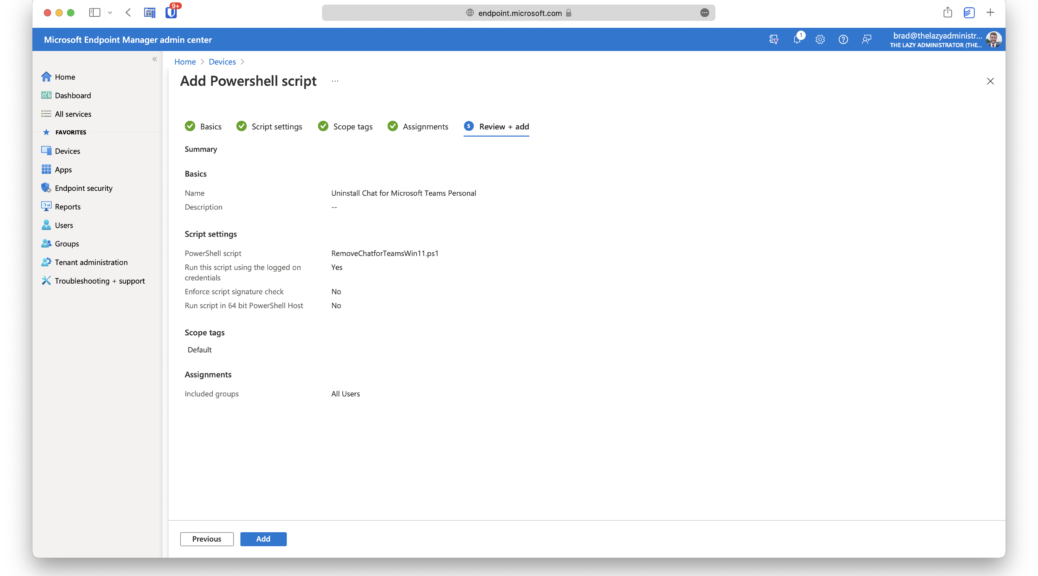This screenshot has width=1038, height=576.
Task: Go to Endpoint security
Action: 77,188
